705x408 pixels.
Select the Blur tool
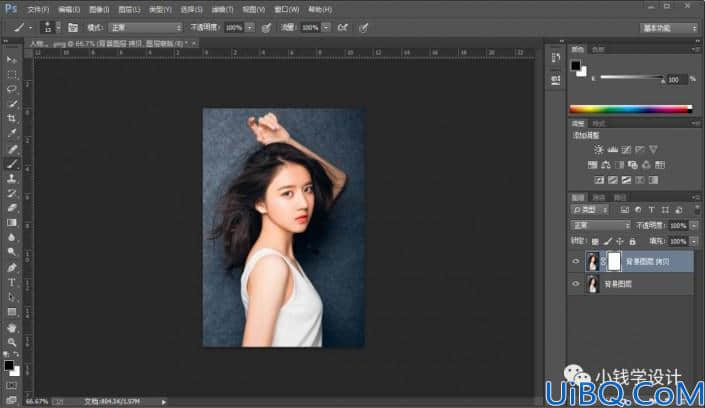(x=12, y=237)
